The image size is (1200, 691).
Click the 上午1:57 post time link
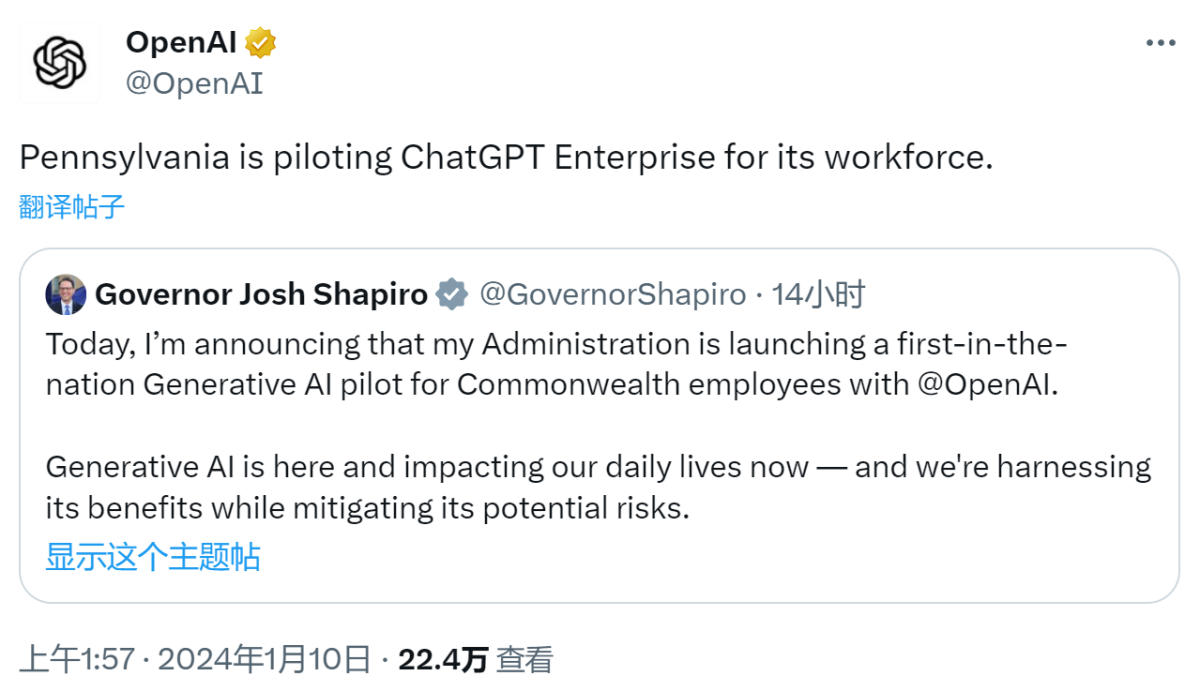click(x=78, y=659)
